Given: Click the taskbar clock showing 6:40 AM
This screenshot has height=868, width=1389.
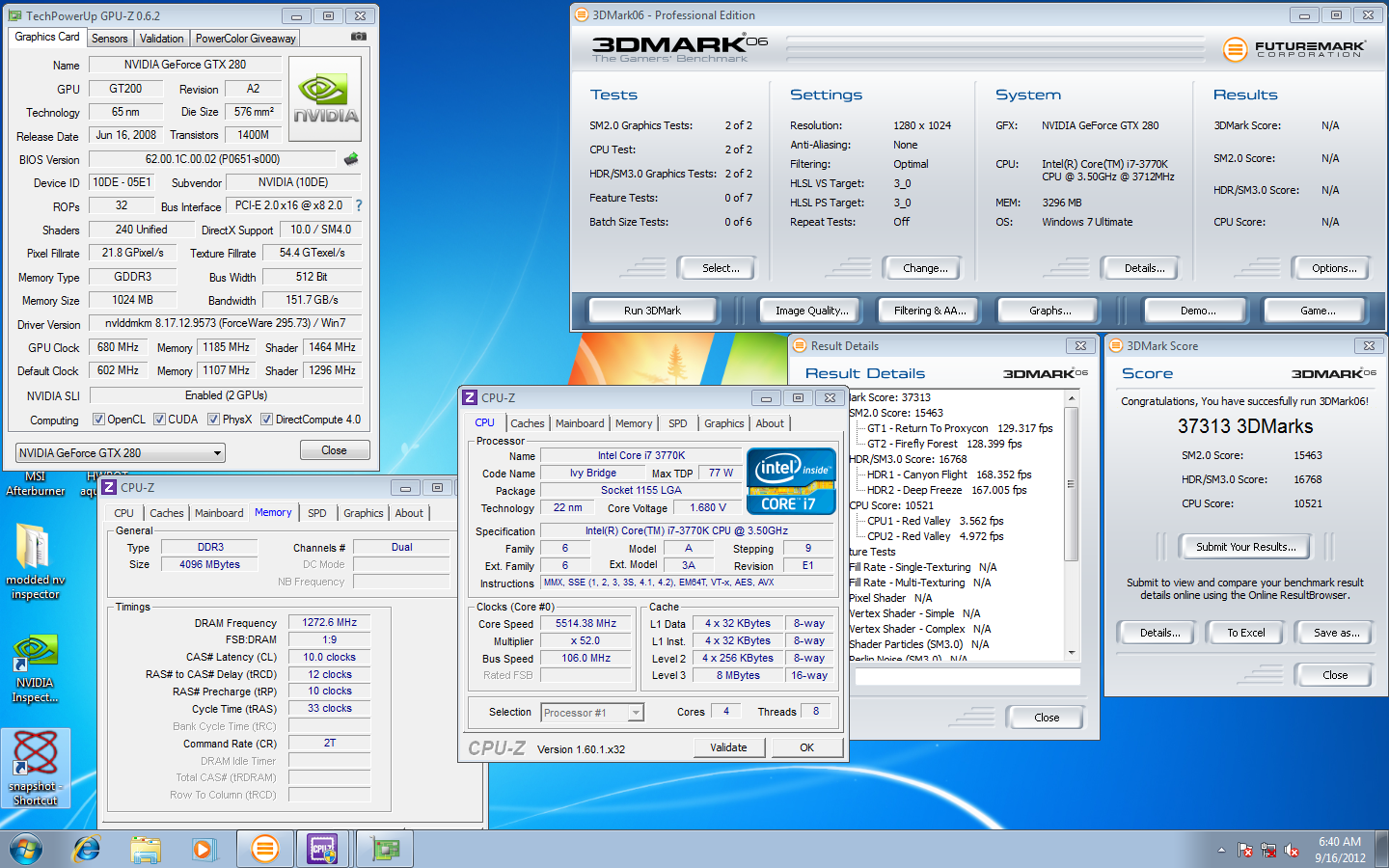Looking at the screenshot, I should point(1340,850).
